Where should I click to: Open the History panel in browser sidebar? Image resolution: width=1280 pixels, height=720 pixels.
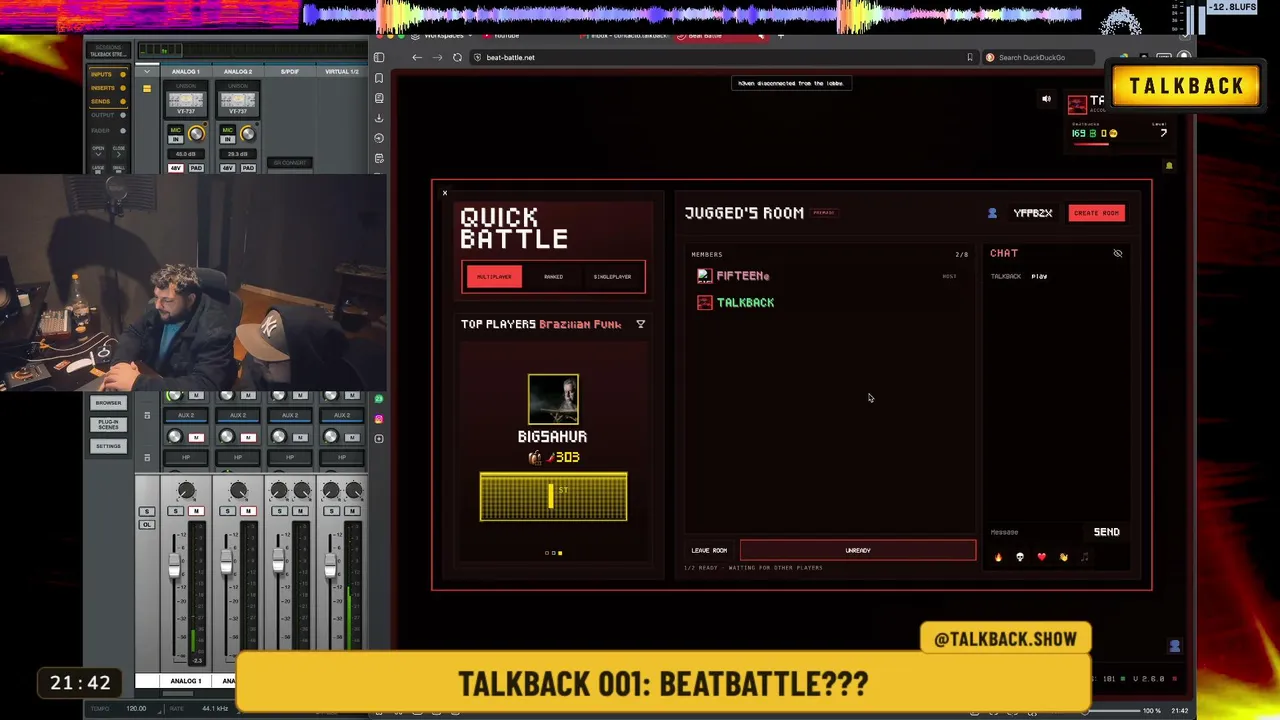click(x=379, y=138)
